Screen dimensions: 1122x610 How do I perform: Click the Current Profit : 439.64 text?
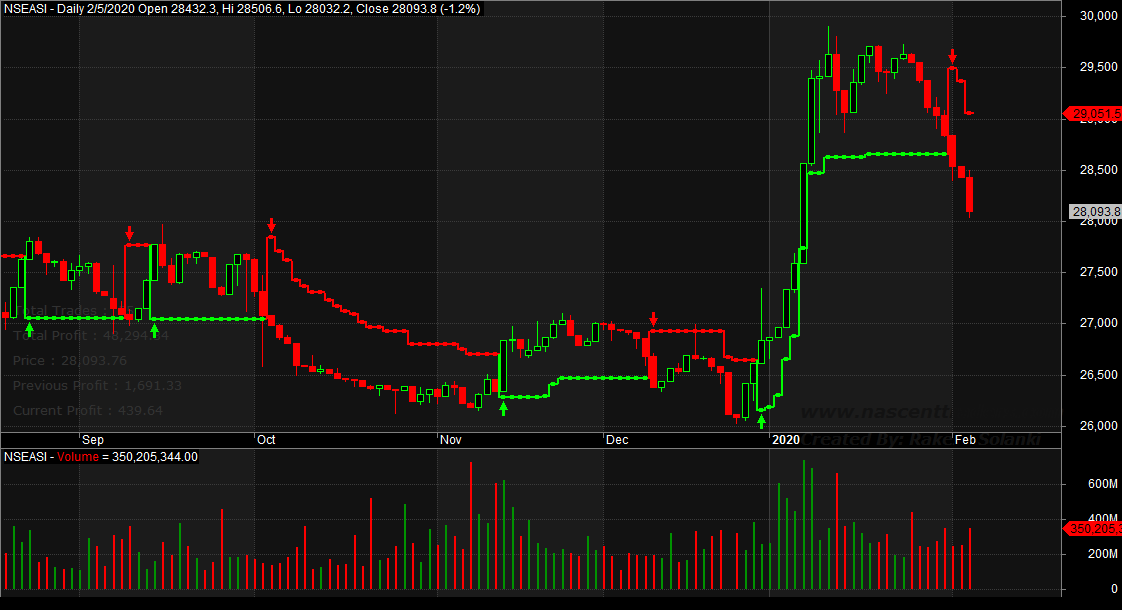[x=88, y=411]
